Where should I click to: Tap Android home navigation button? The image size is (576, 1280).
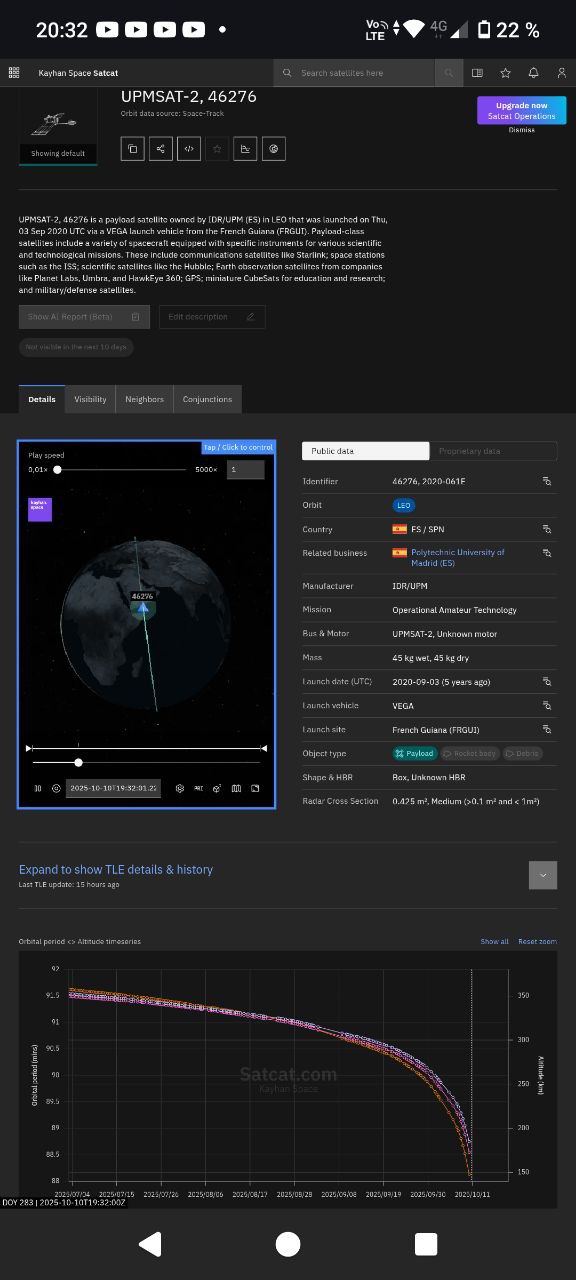click(288, 1244)
